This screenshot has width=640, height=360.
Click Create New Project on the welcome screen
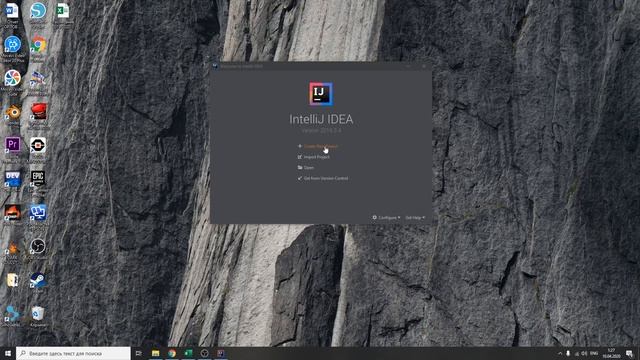[321, 146]
